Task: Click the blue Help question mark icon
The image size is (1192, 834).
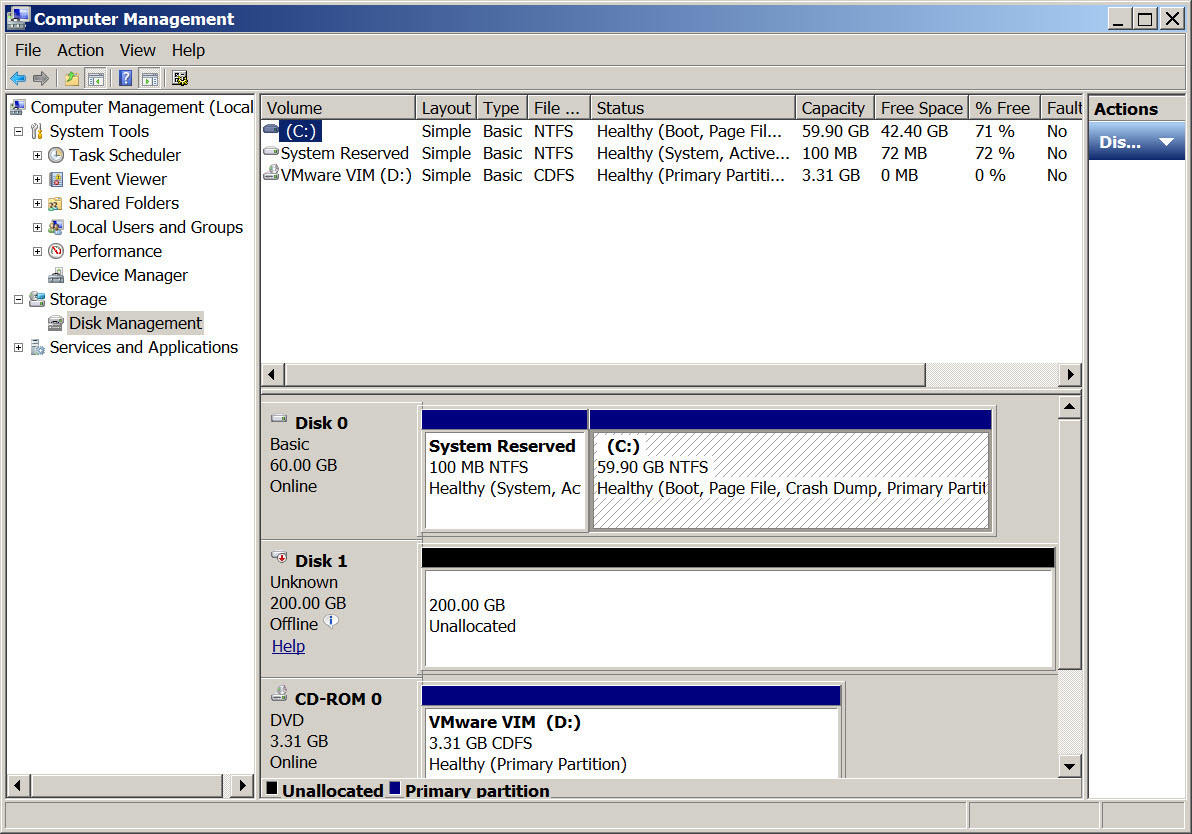Action: coord(126,78)
